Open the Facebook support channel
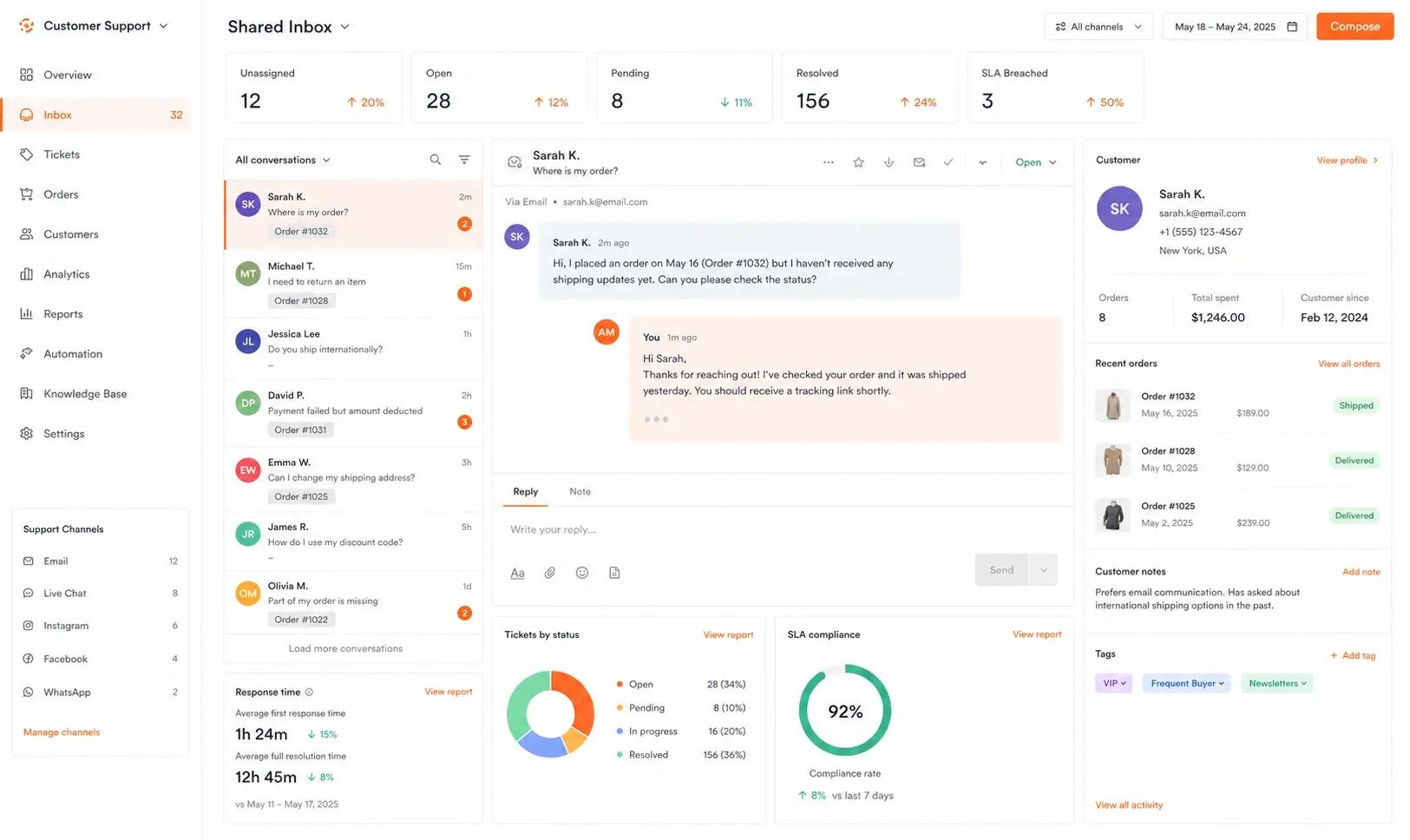 (100, 660)
